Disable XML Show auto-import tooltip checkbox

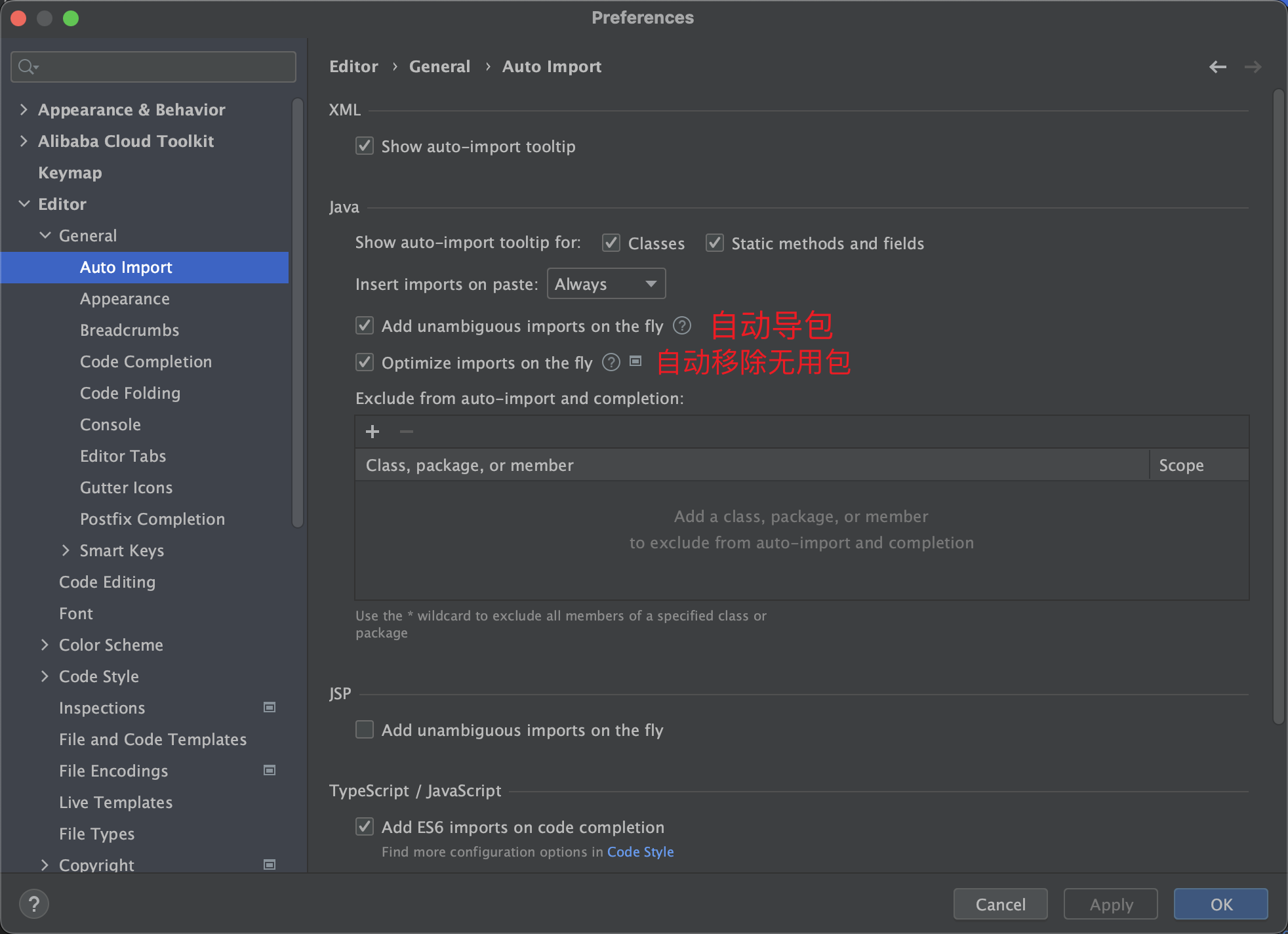point(365,146)
